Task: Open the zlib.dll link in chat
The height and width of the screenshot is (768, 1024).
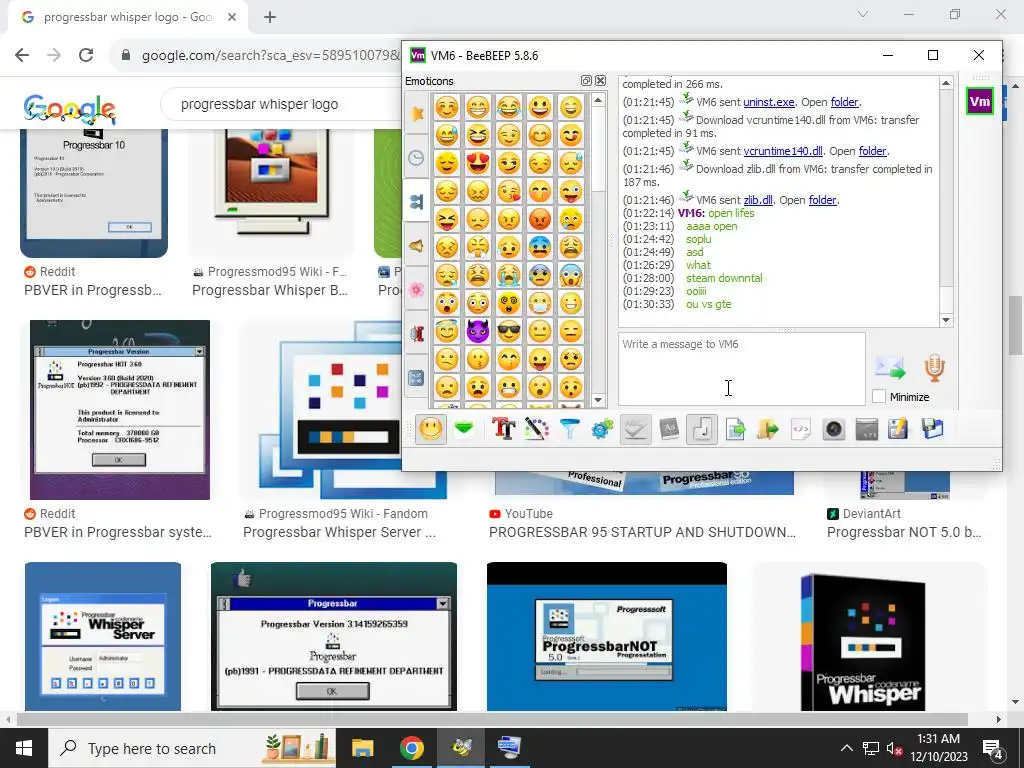Action: click(758, 200)
